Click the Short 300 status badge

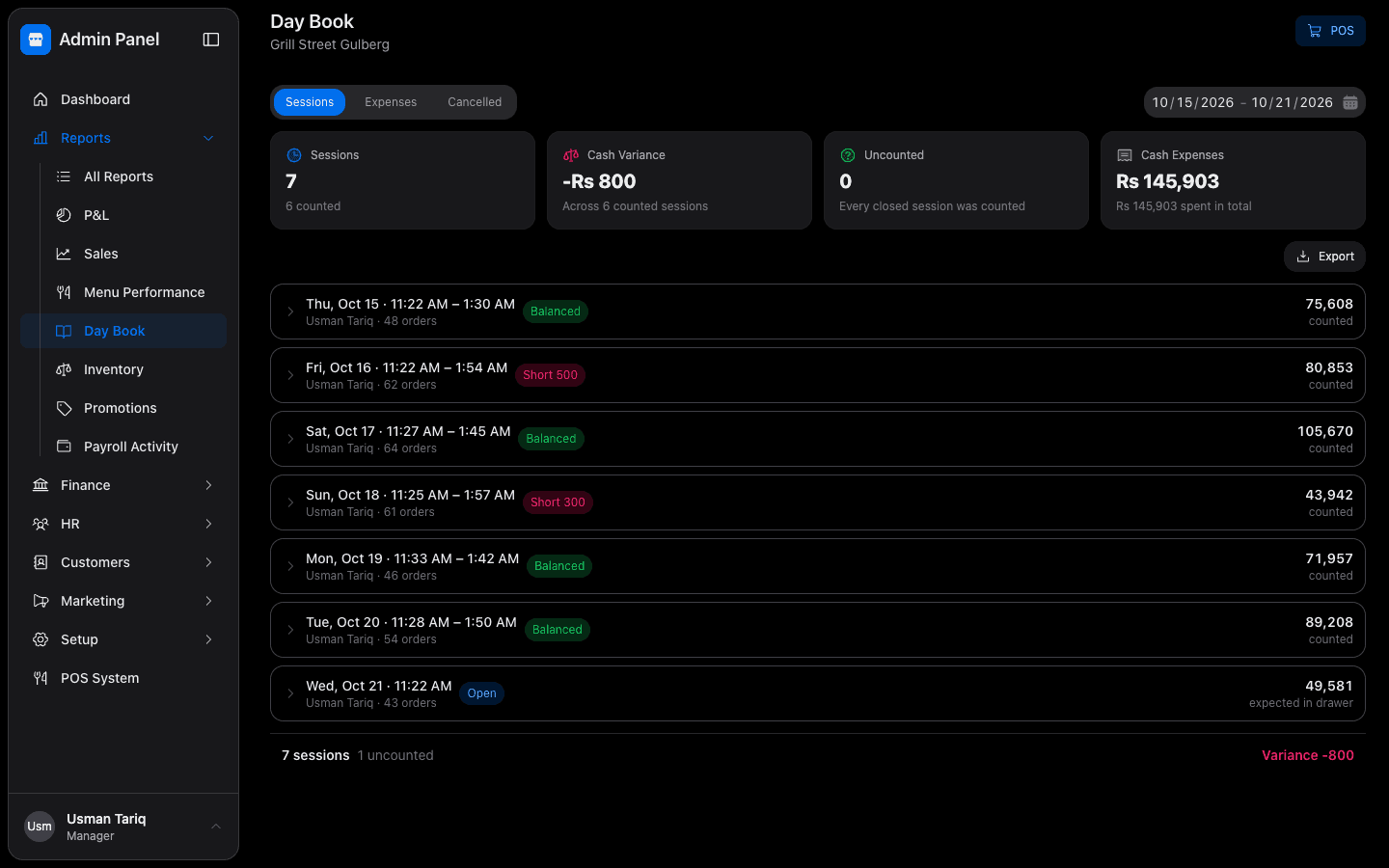point(558,502)
